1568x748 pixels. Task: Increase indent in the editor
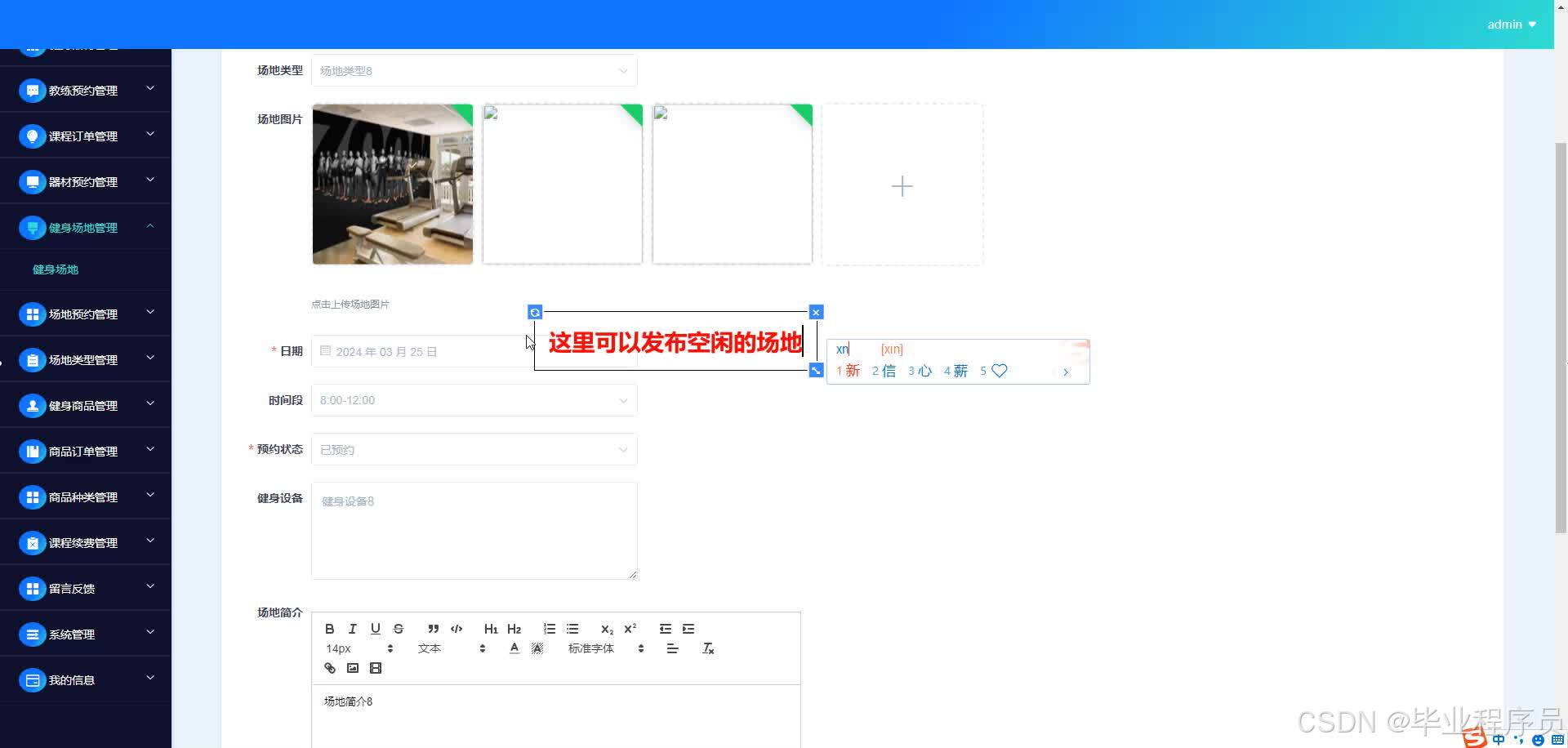688,629
